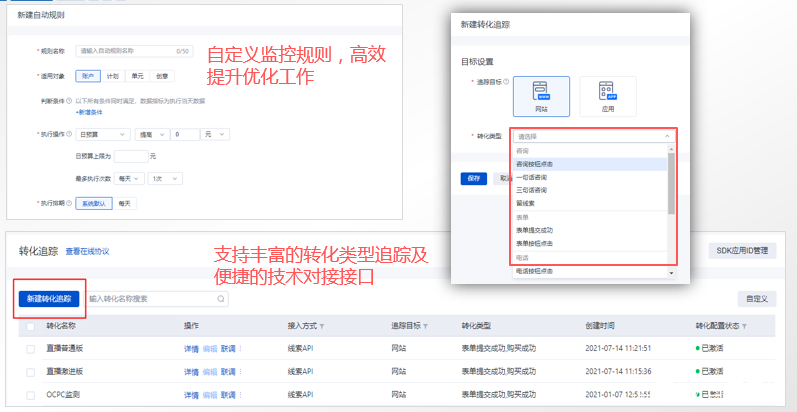797x412 pixels.
Task: Open the 接入方式 column filter icon
Action: point(322,326)
